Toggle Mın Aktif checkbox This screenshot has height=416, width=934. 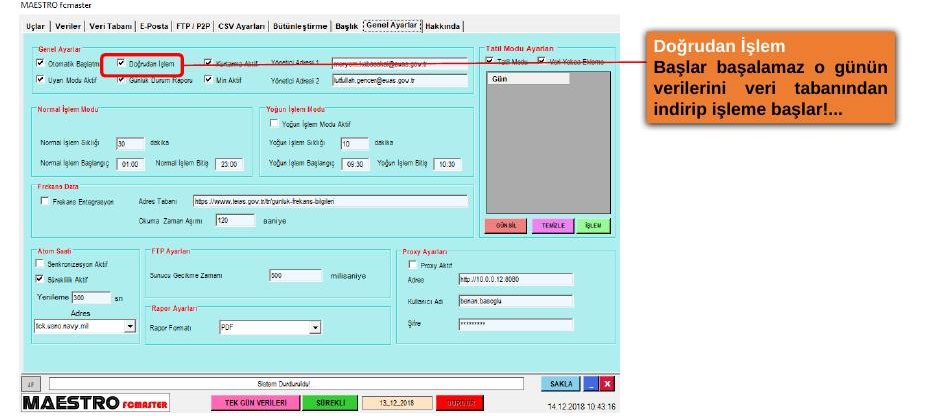(208, 79)
